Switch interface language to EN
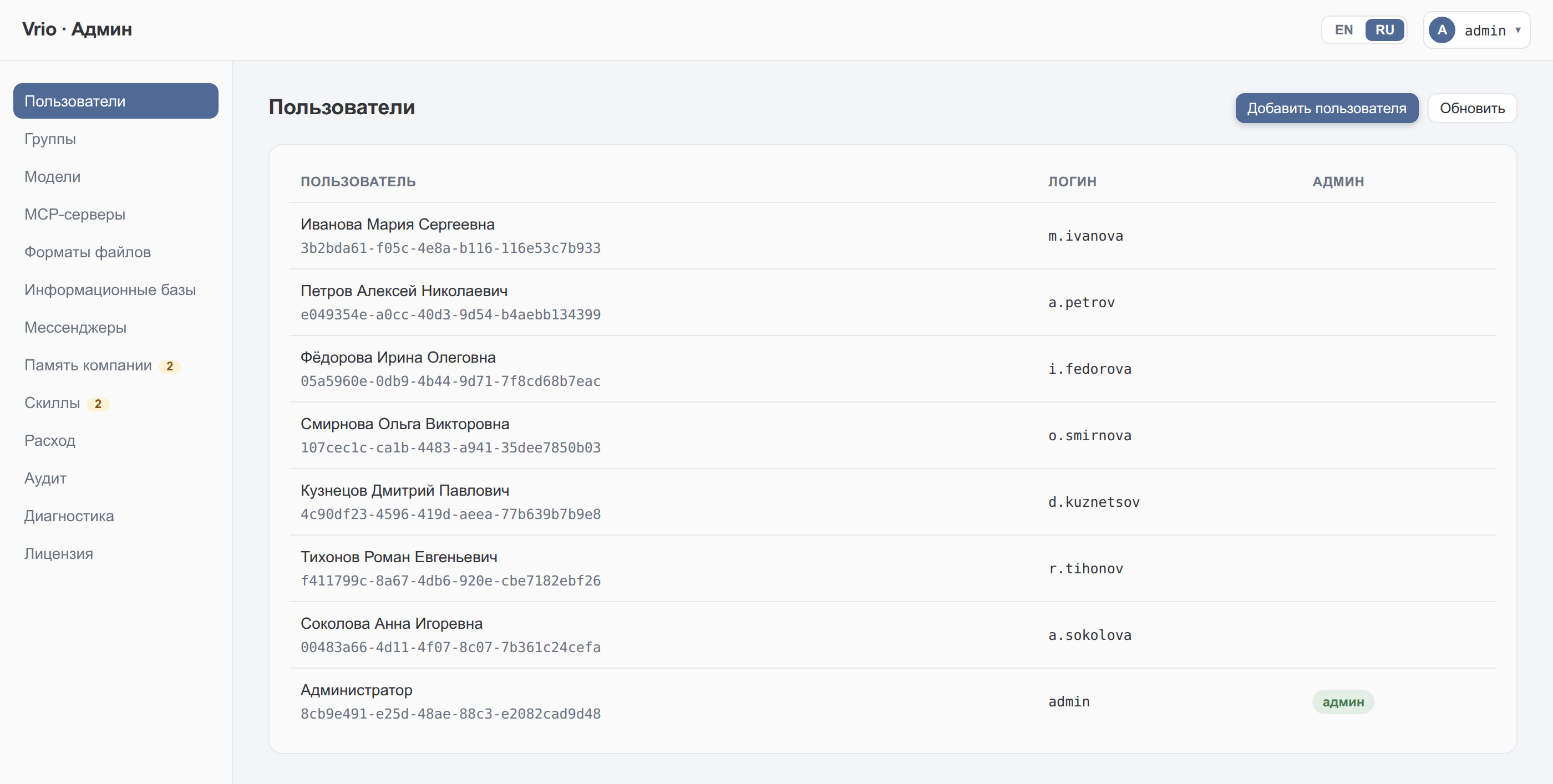 (x=1343, y=30)
